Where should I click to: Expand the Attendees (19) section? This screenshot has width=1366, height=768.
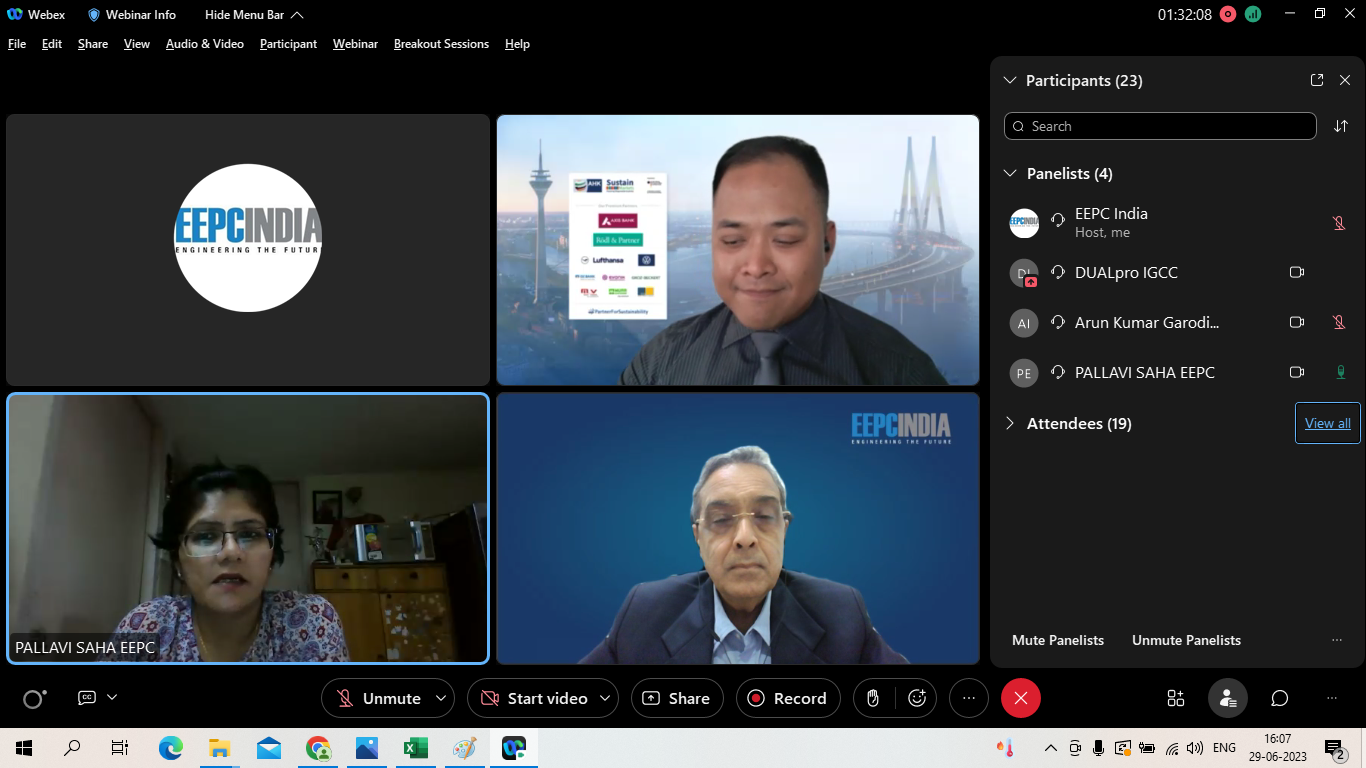[x=1010, y=423]
